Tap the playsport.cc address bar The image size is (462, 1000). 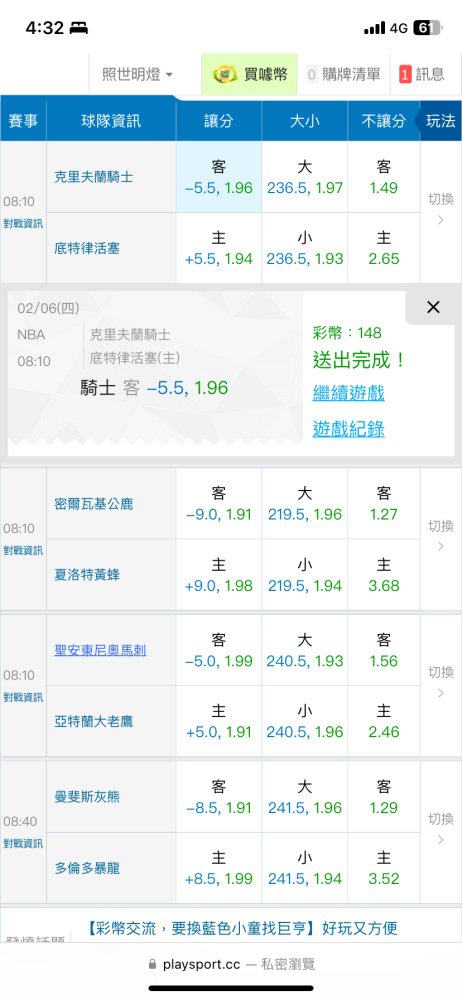pyautogui.click(x=231, y=964)
